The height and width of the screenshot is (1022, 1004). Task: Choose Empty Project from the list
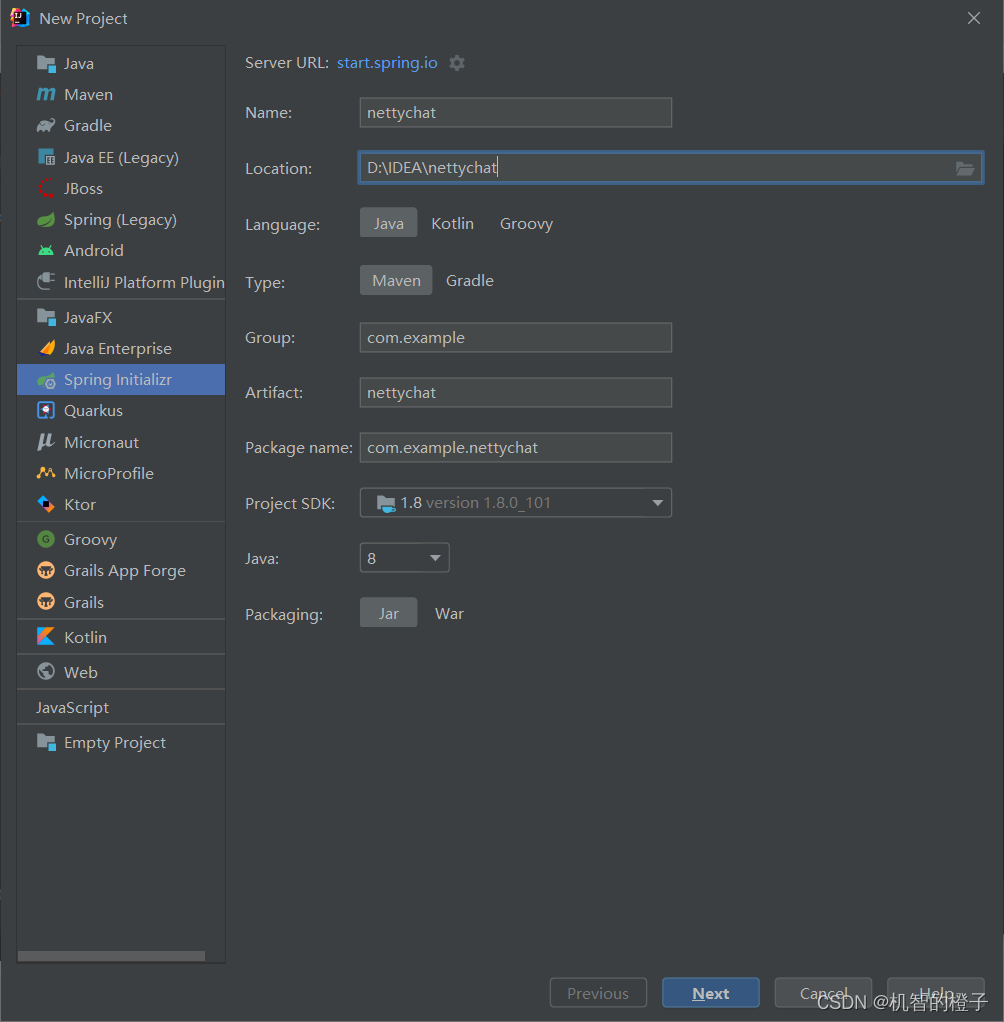tap(114, 743)
